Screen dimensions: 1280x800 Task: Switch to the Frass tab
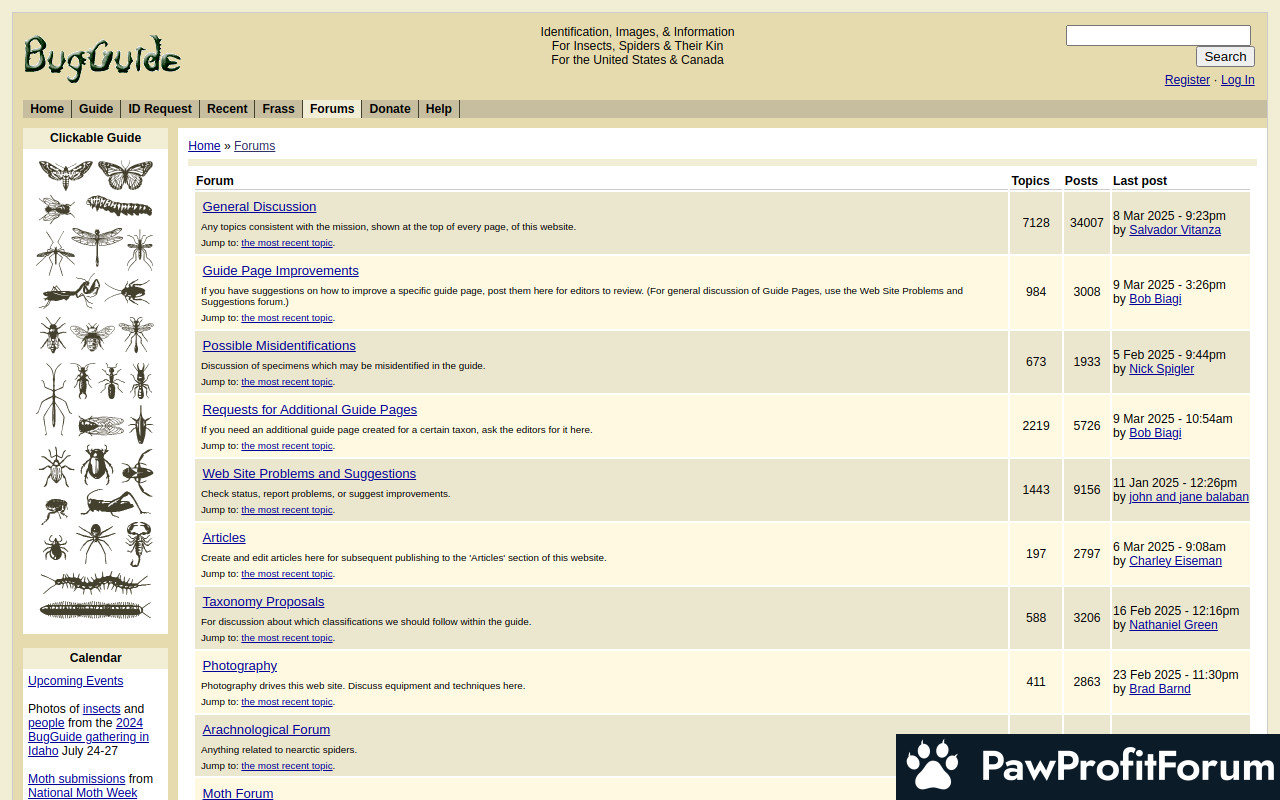click(x=278, y=109)
